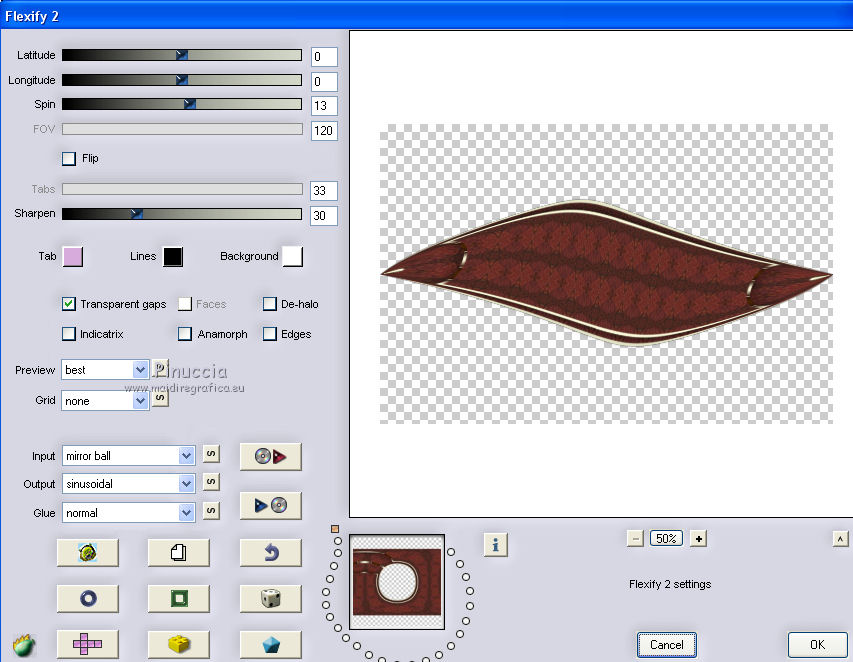Pick the Background color swatch
This screenshot has height=662, width=853.
pyautogui.click(x=292, y=257)
